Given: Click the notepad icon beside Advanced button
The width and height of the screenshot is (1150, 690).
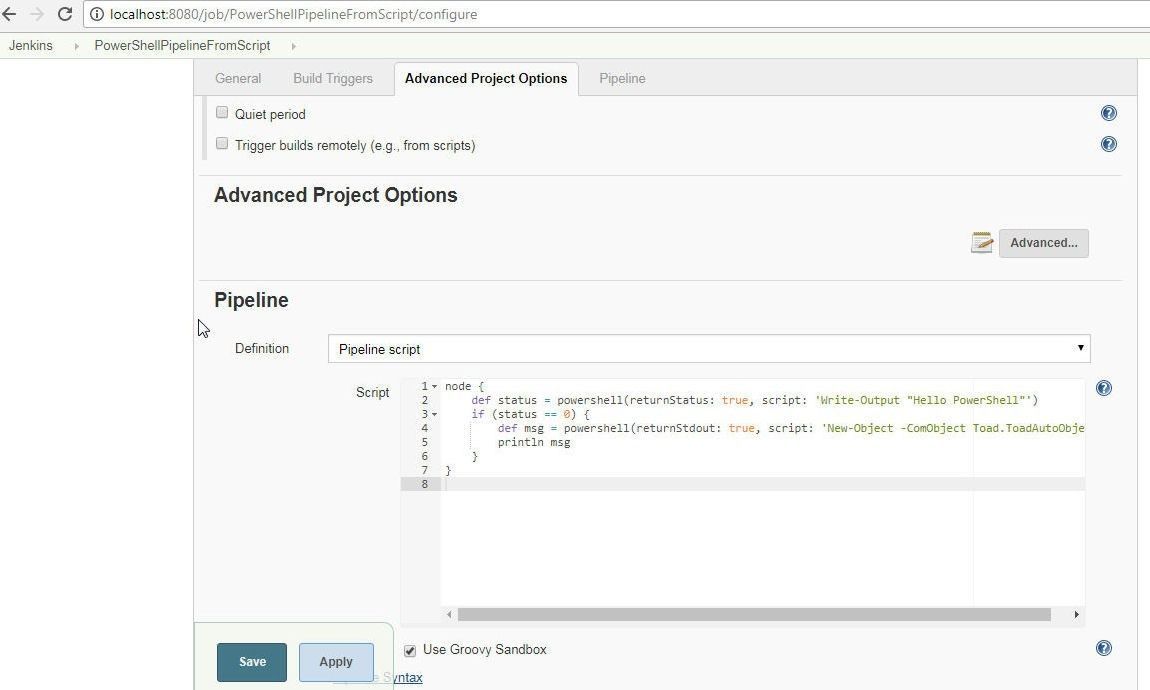Looking at the screenshot, I should pos(981,242).
